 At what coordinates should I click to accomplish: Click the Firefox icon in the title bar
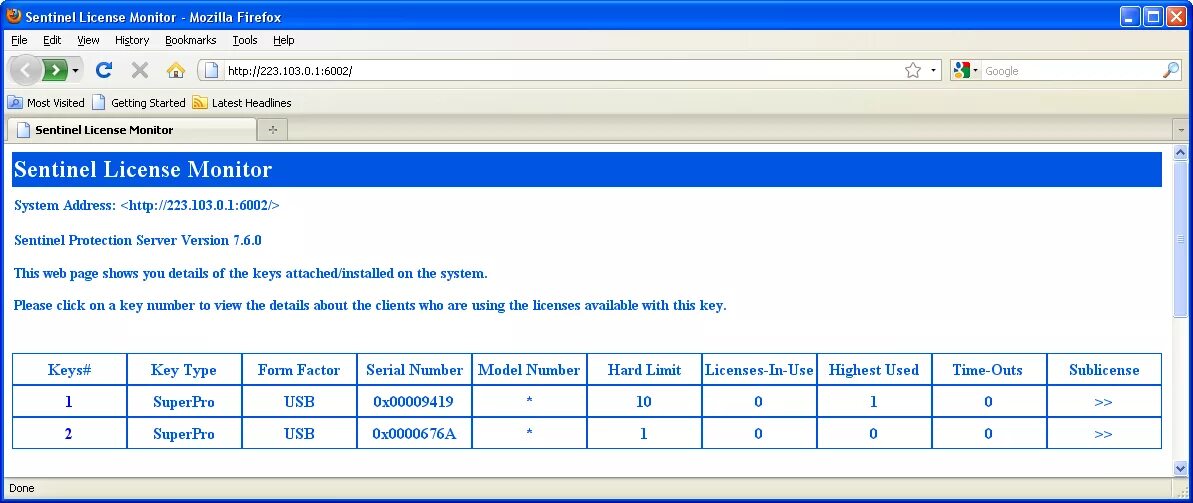pos(14,16)
